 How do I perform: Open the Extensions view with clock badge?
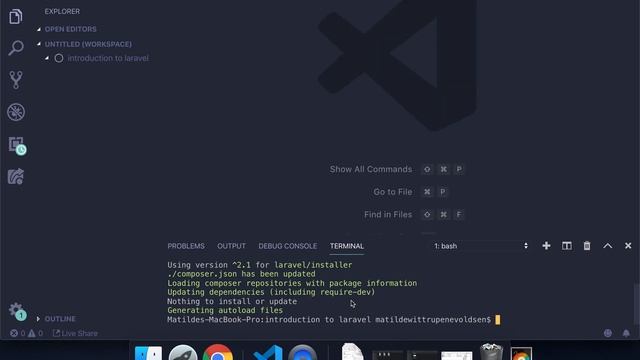[17, 145]
